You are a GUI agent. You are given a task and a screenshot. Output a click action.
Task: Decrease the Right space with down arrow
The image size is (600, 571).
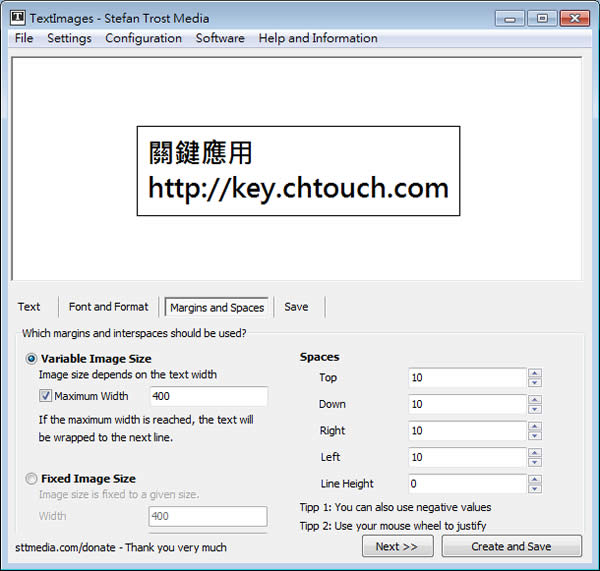click(535, 435)
